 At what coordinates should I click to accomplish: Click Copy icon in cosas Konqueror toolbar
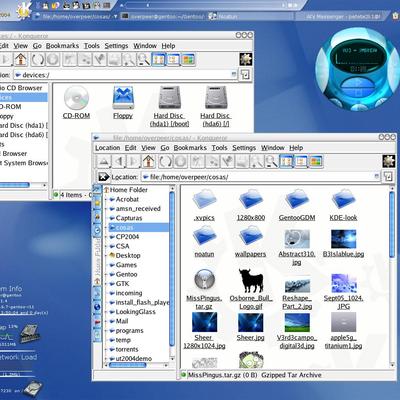tap(212, 162)
